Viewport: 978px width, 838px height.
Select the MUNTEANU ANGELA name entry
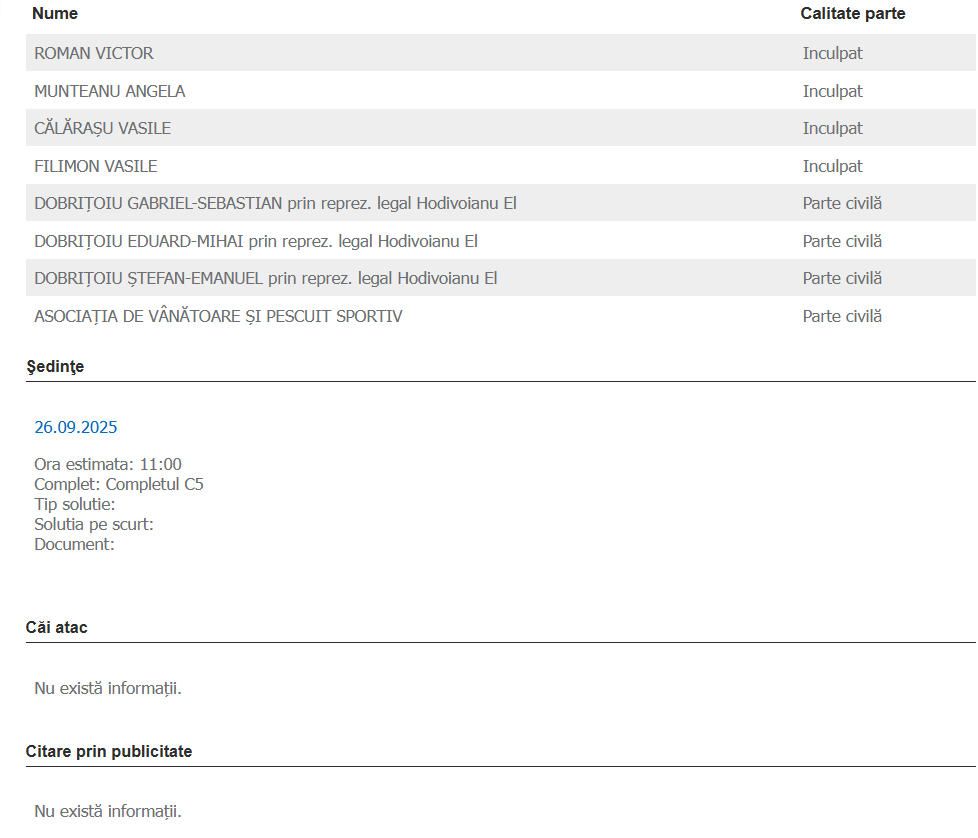point(110,91)
